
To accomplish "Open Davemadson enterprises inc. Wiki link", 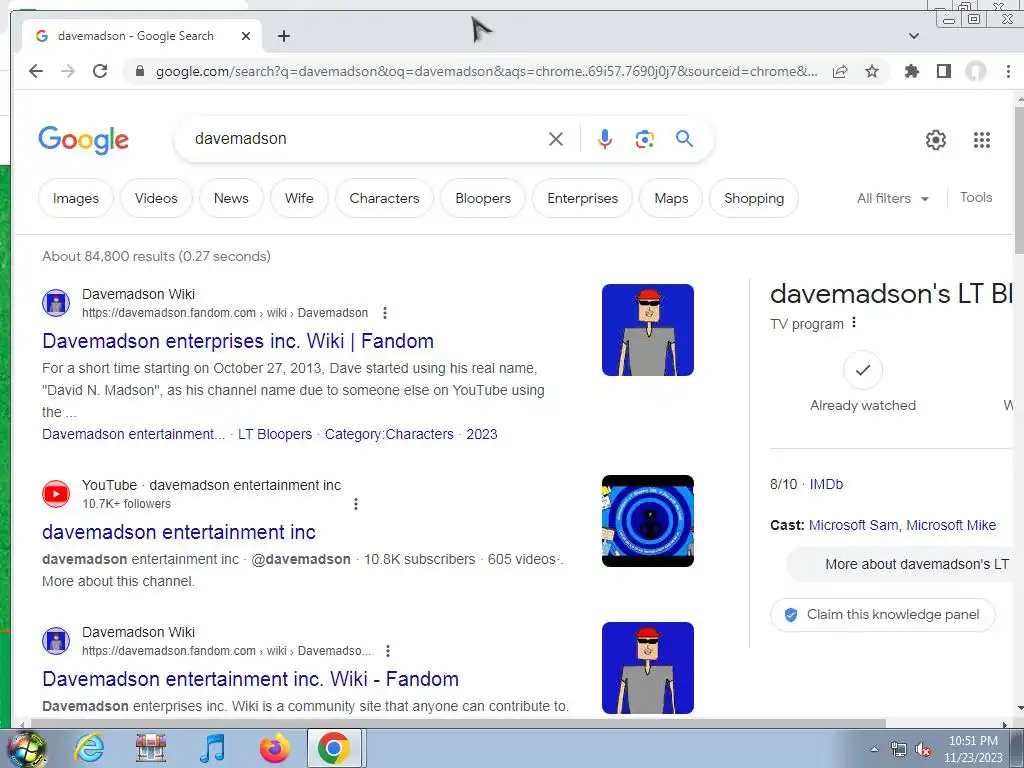I will 238,341.
